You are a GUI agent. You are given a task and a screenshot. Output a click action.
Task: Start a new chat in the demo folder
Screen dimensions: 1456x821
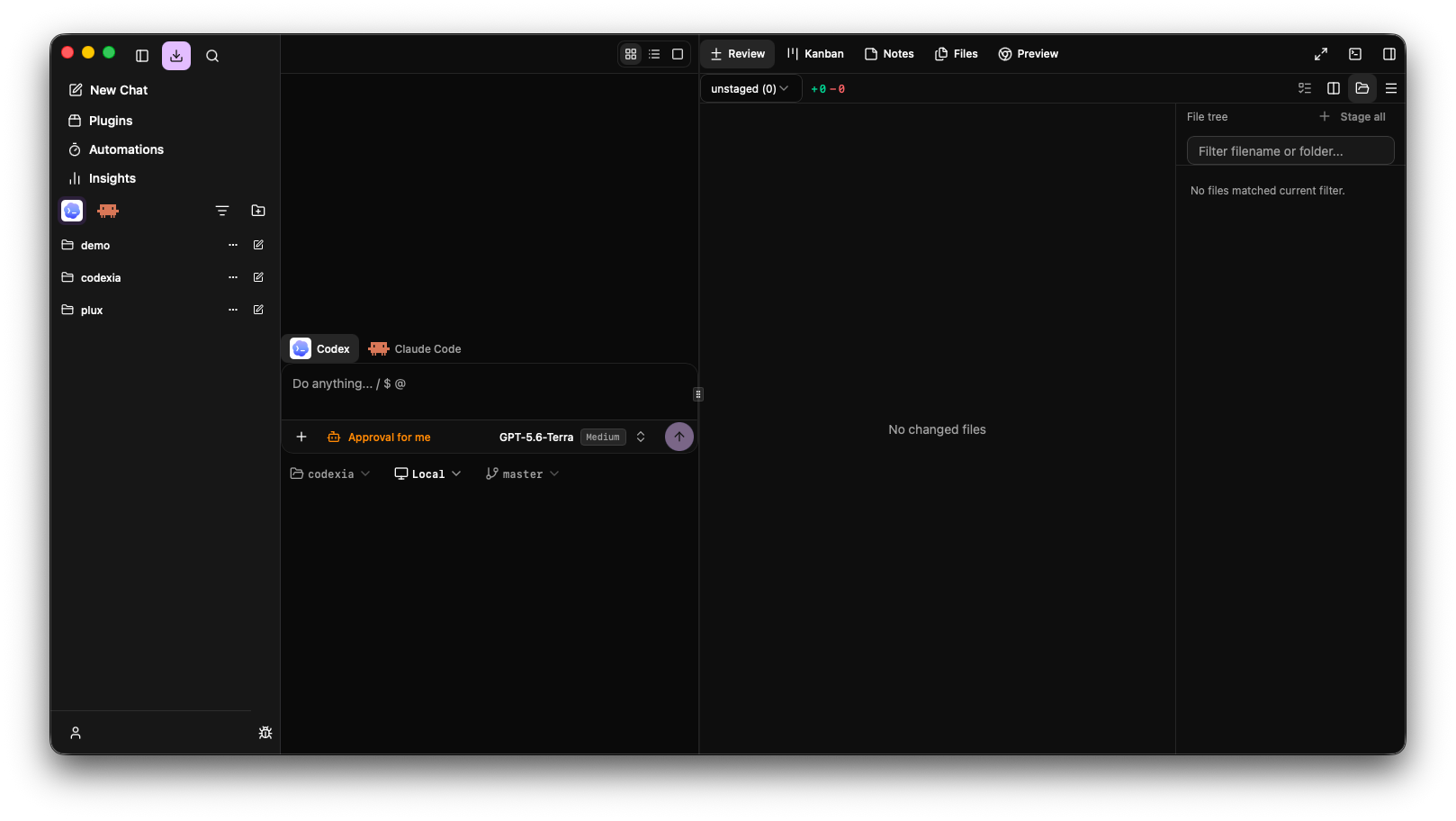point(258,245)
